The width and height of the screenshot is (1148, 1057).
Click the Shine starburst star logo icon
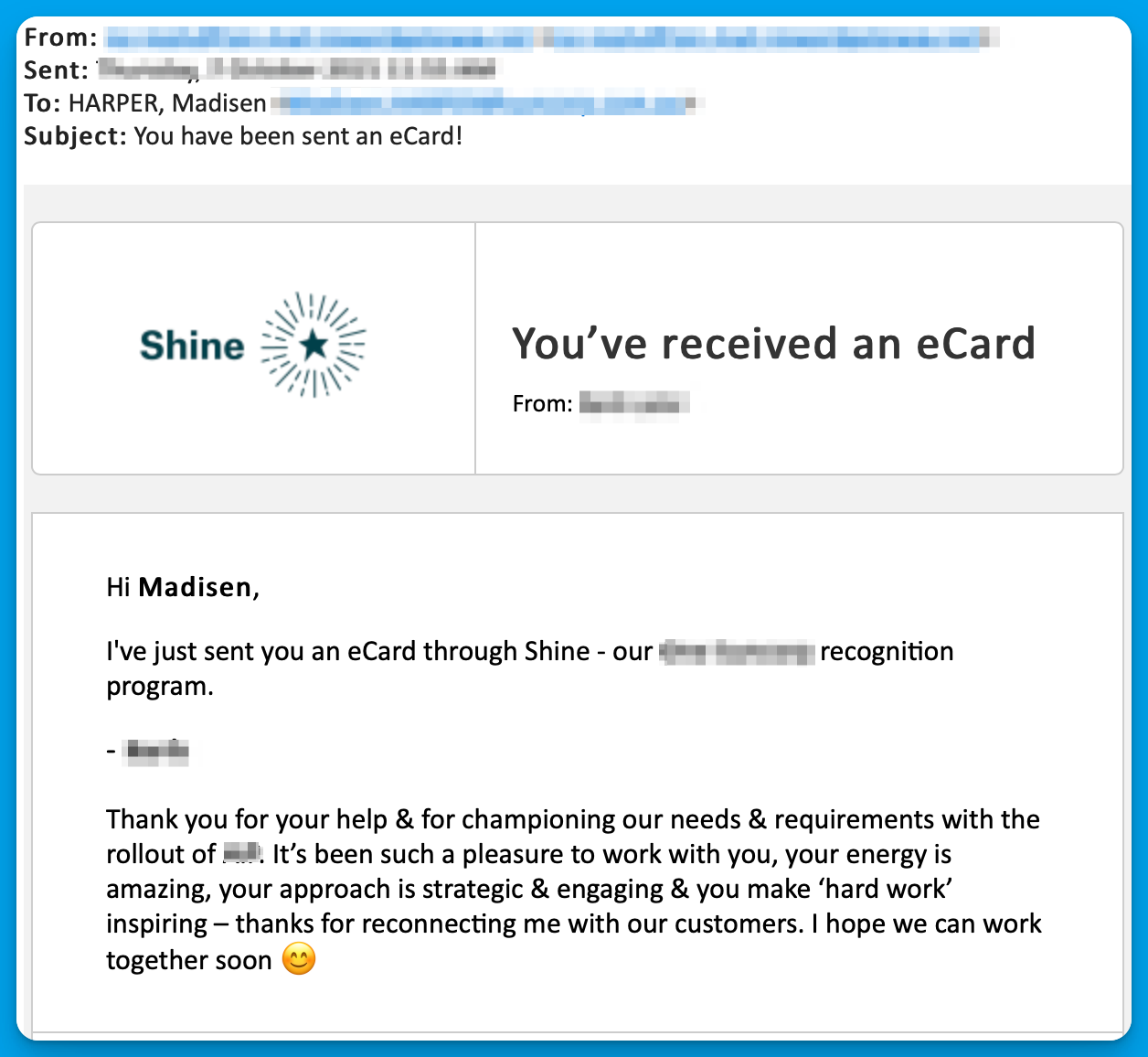[x=314, y=345]
